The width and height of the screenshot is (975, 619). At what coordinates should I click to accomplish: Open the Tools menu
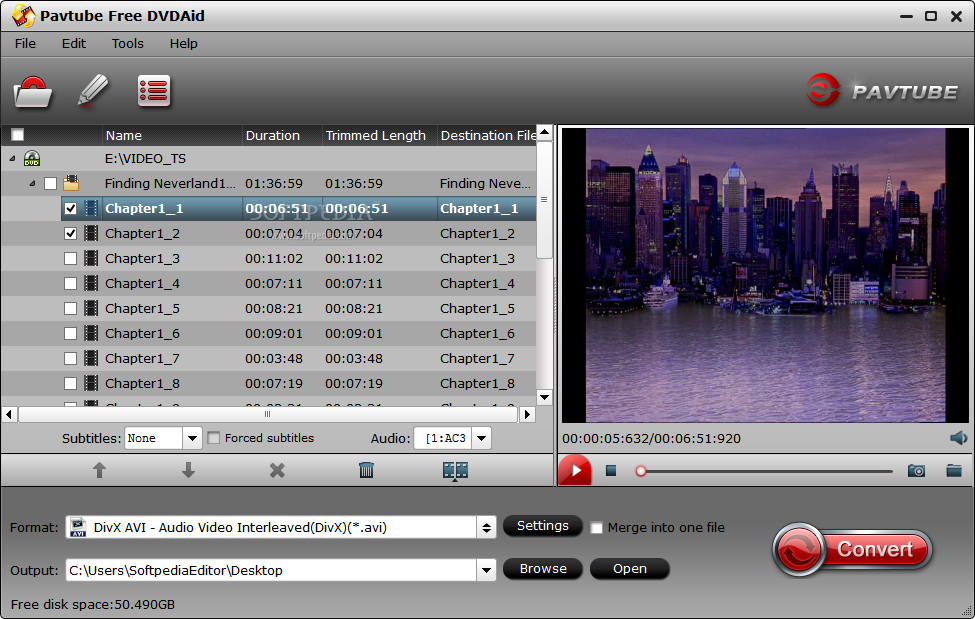127,44
